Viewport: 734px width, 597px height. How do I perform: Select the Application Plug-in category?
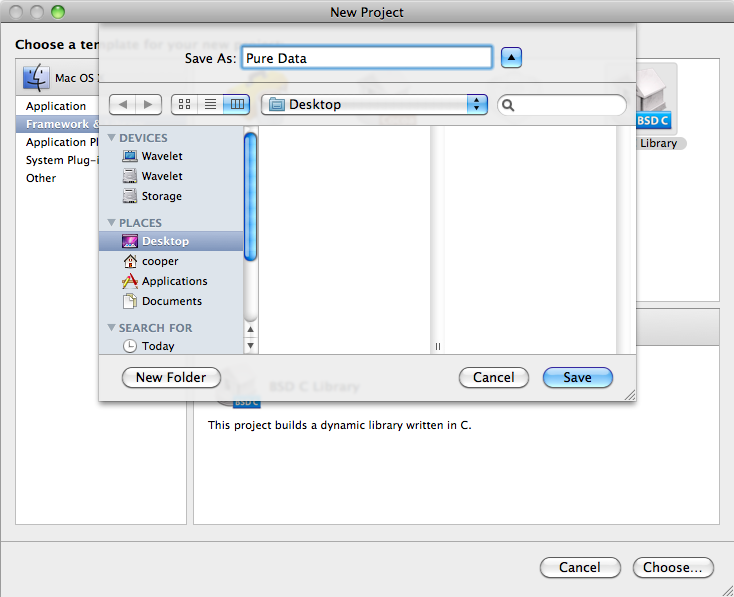click(58, 142)
